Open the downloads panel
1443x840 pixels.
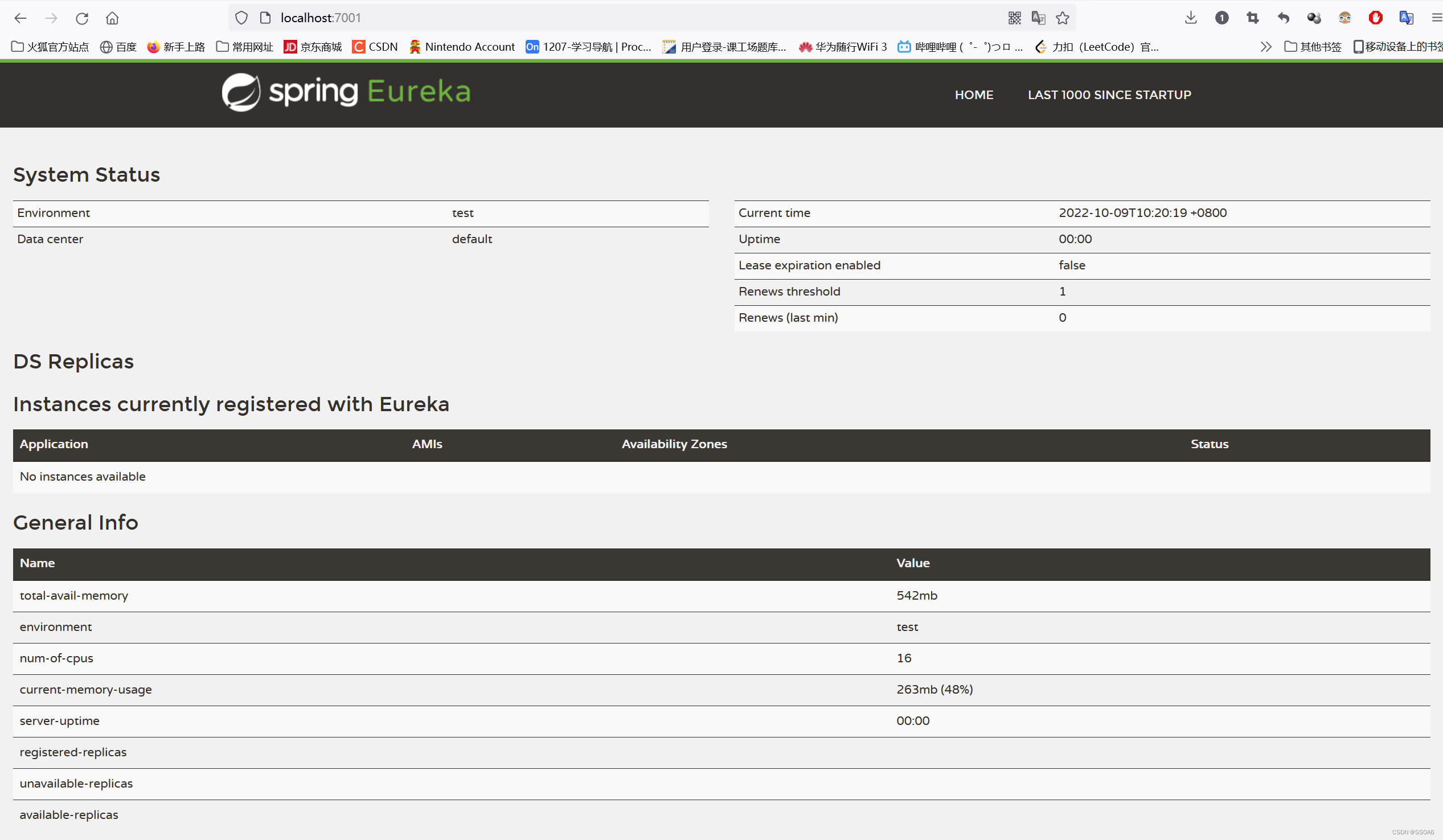(1191, 18)
